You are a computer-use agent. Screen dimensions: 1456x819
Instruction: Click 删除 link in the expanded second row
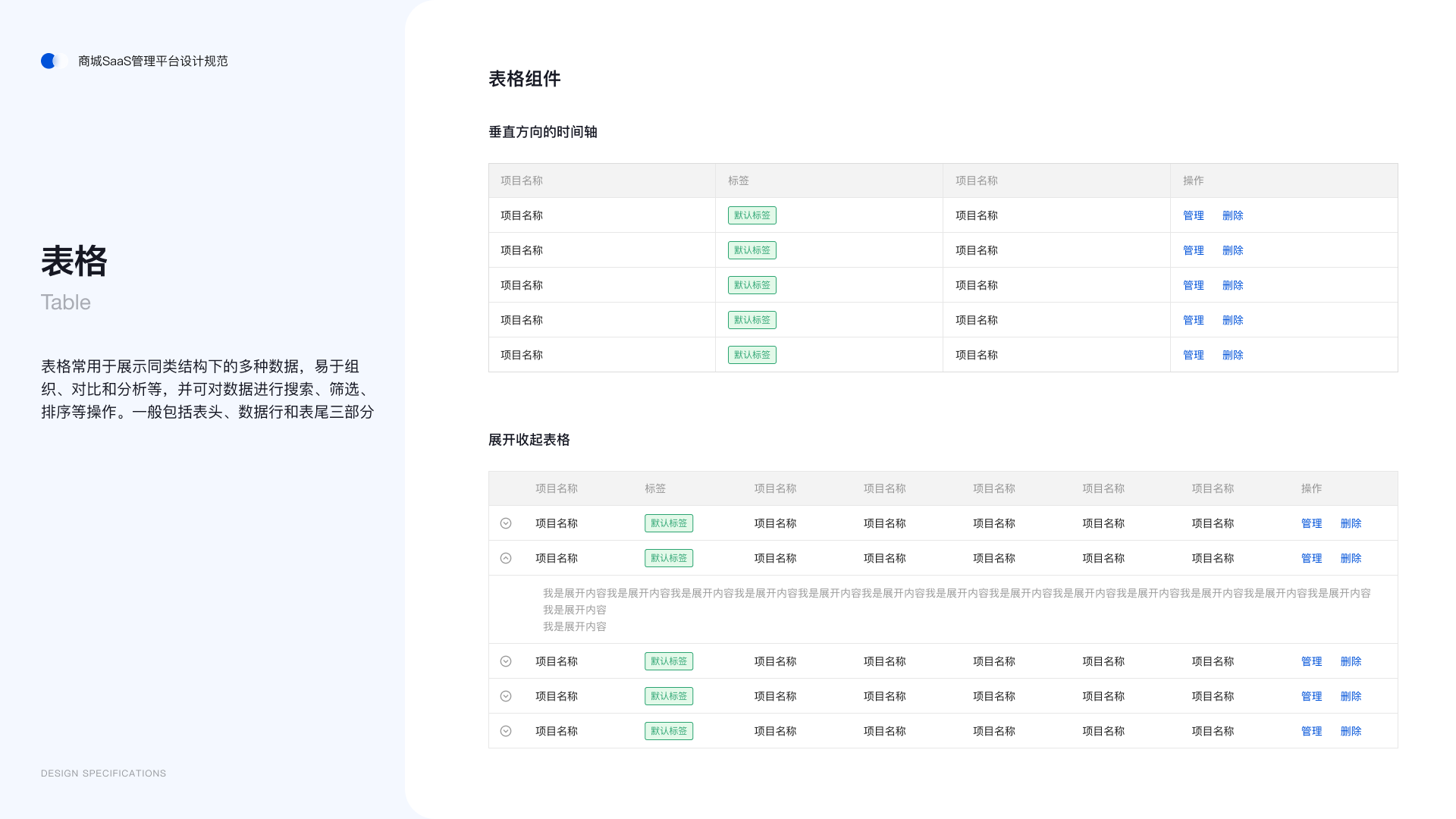tap(1351, 557)
